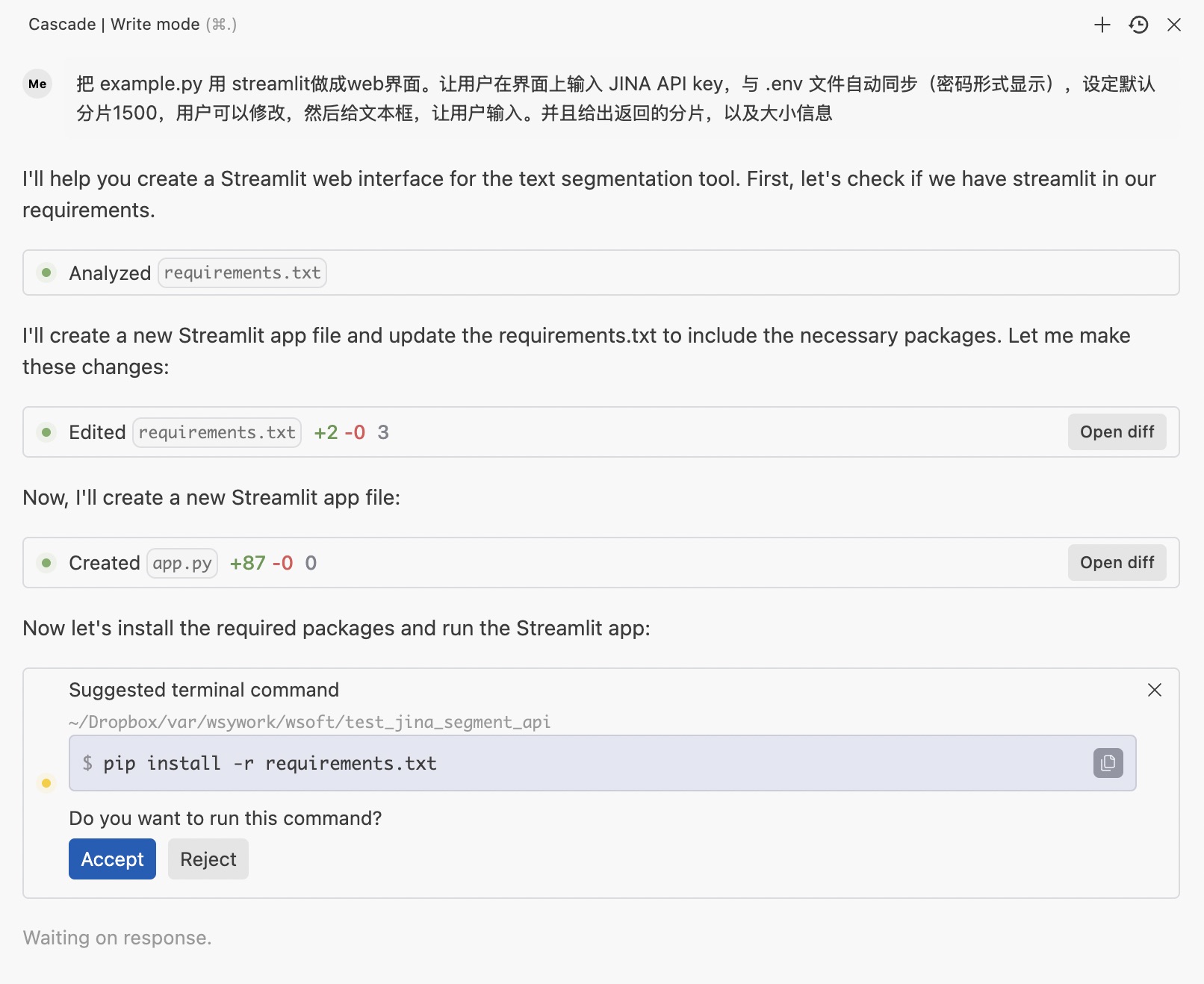
Task: Accept the suggested terminal command
Action: (112, 859)
